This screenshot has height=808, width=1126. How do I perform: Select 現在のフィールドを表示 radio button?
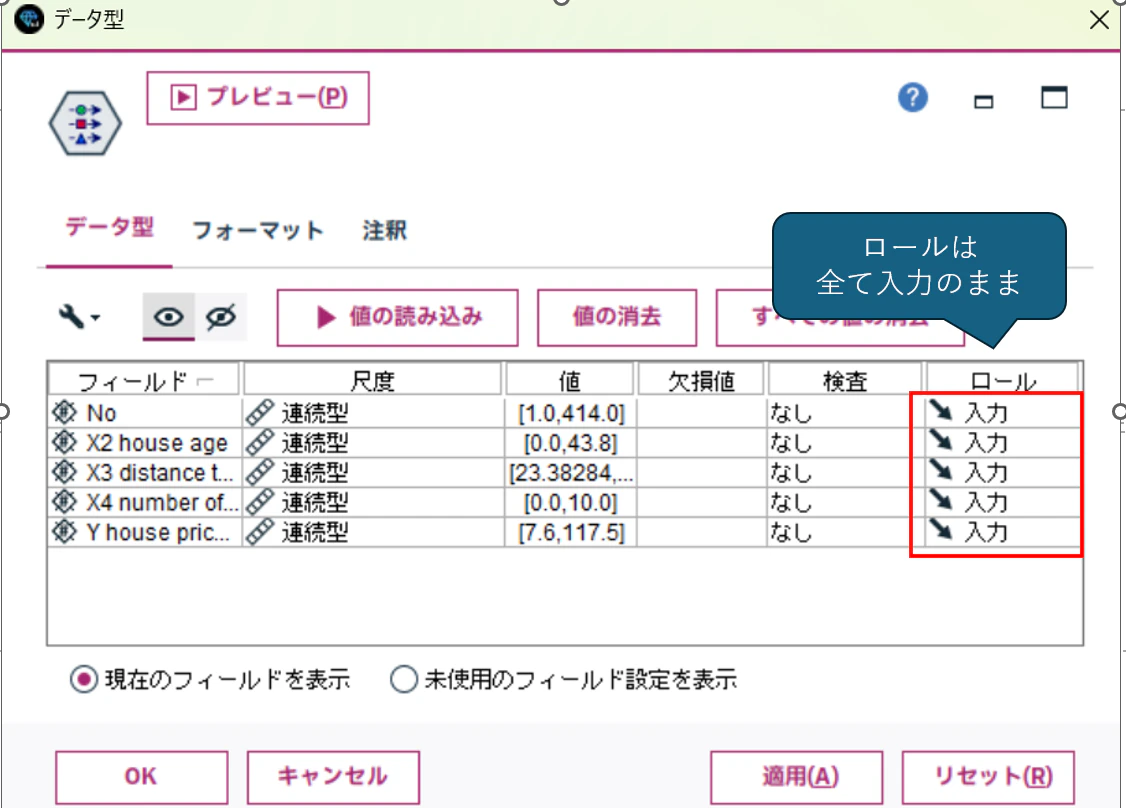click(x=84, y=679)
